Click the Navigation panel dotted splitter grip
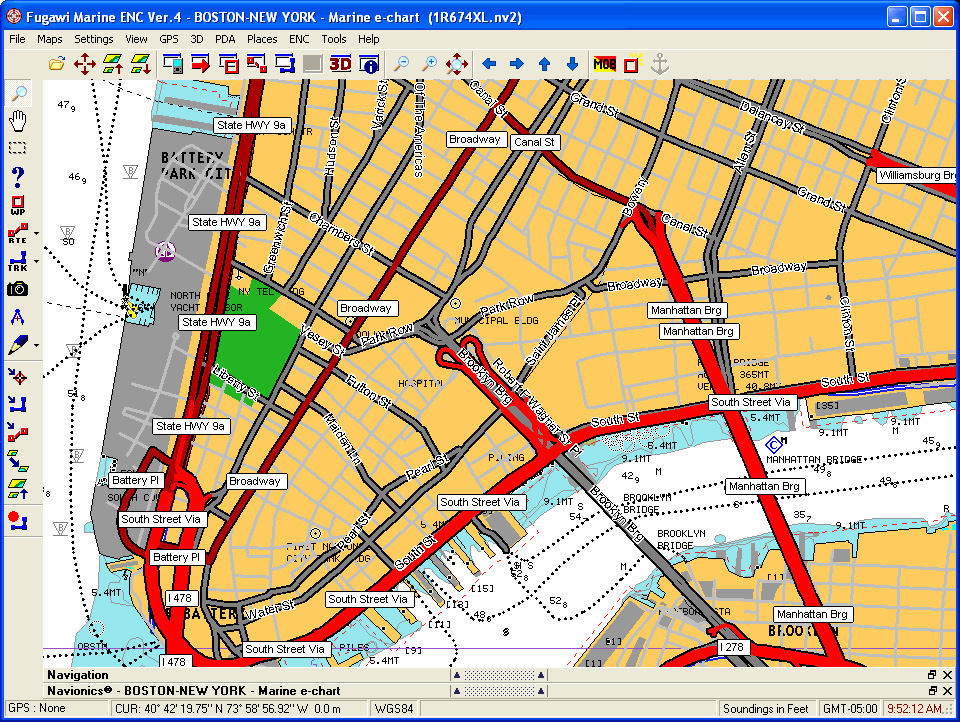Viewport: 960px width, 722px height. 499,675
